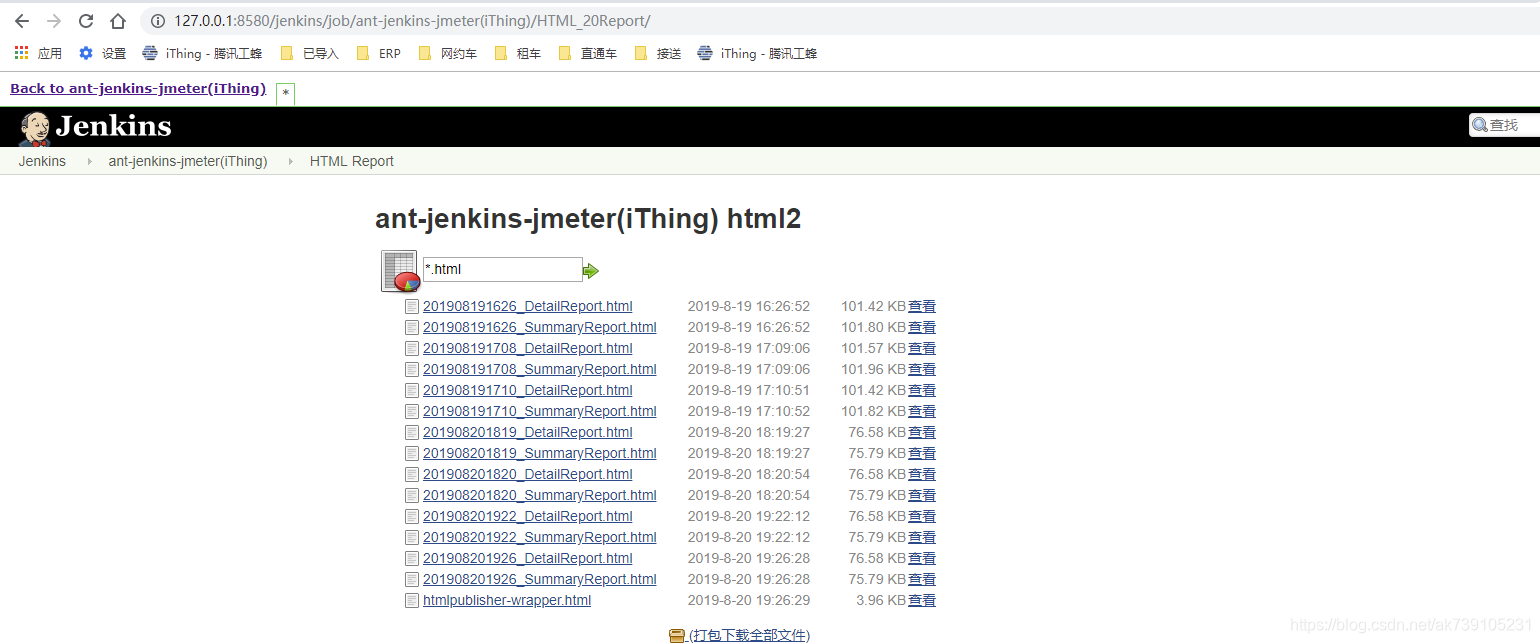
Task: Open 201908201926_DetailReport.html
Action: pos(528,558)
